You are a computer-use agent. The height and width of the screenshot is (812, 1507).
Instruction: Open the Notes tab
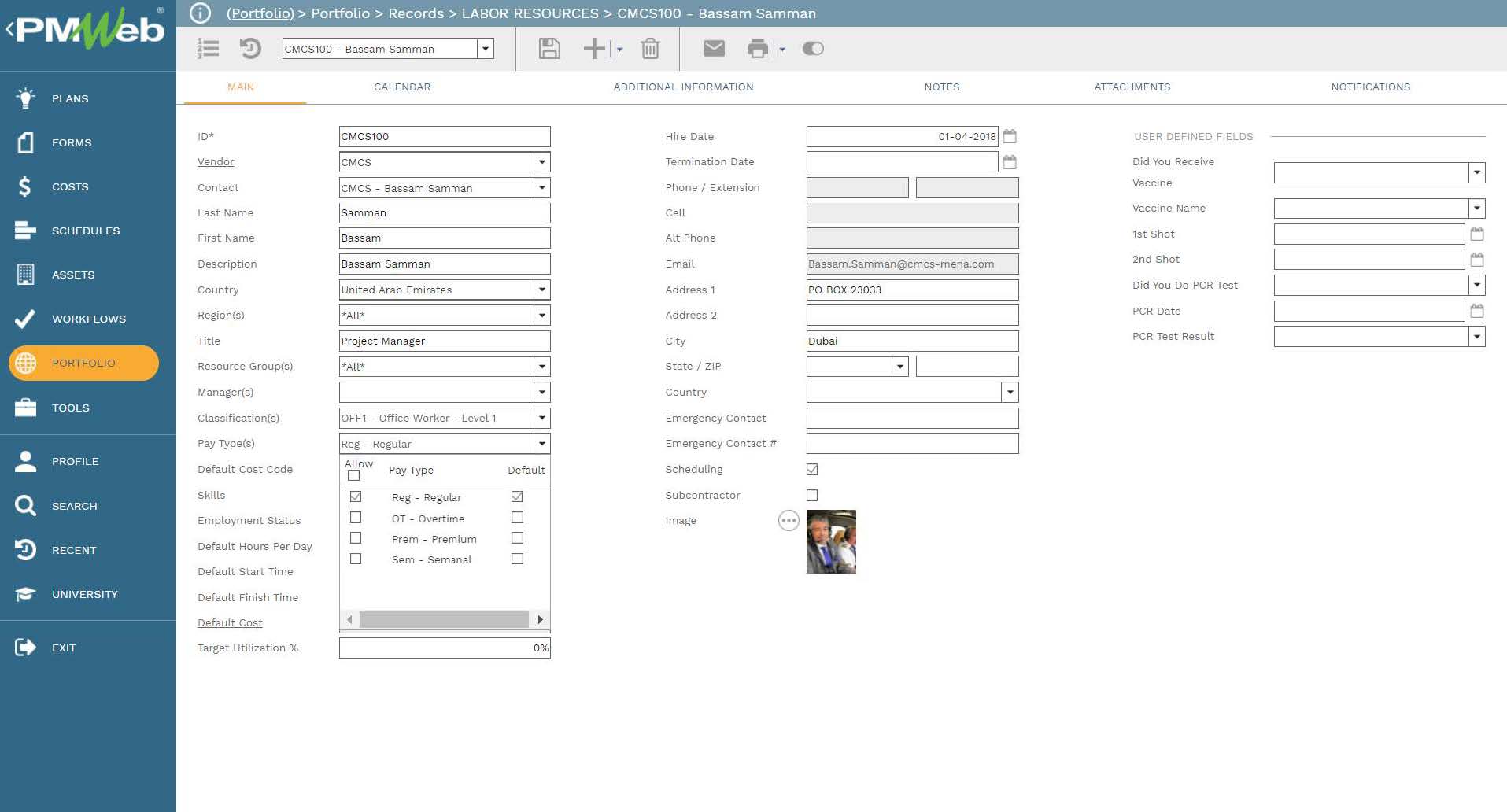(942, 87)
